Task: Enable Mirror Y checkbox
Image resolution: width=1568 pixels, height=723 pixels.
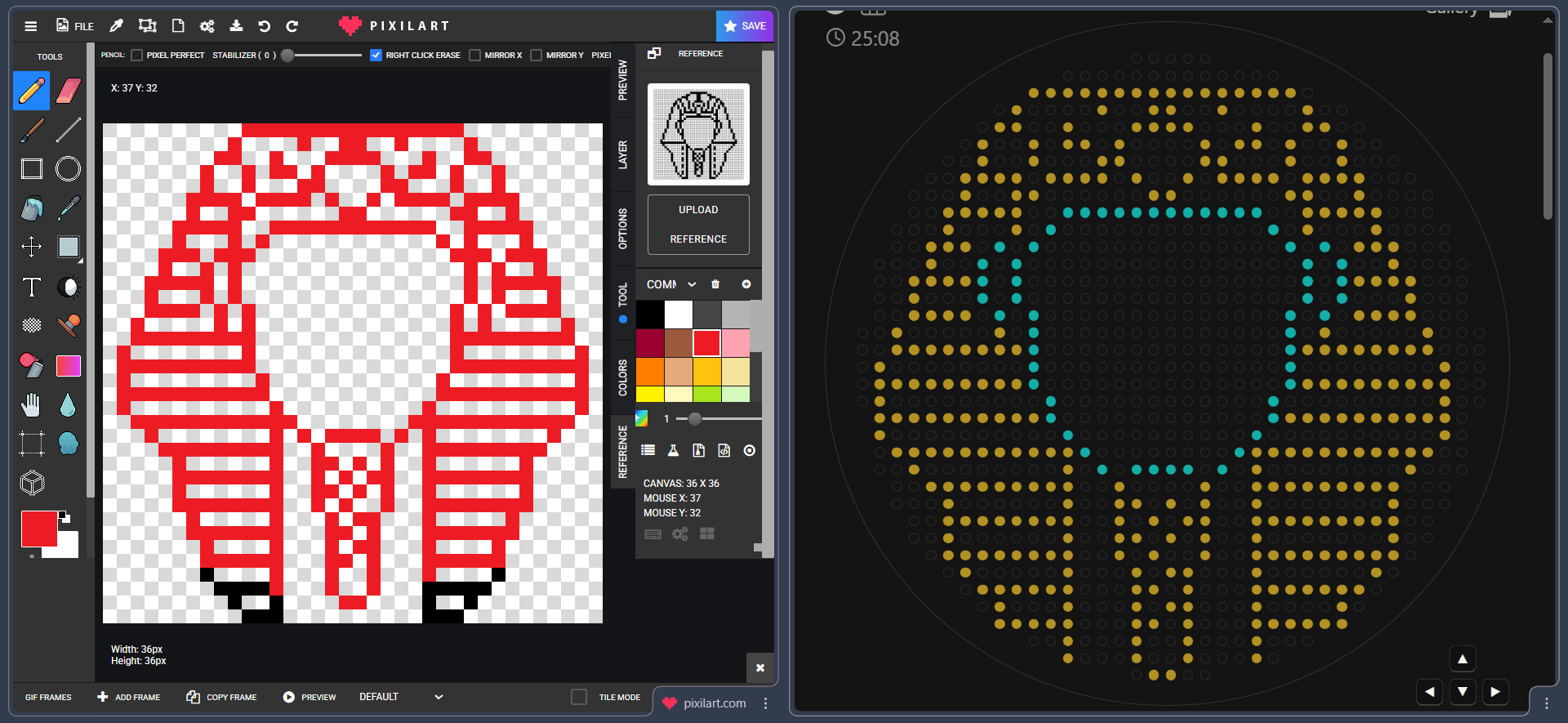Action: pyautogui.click(x=536, y=56)
